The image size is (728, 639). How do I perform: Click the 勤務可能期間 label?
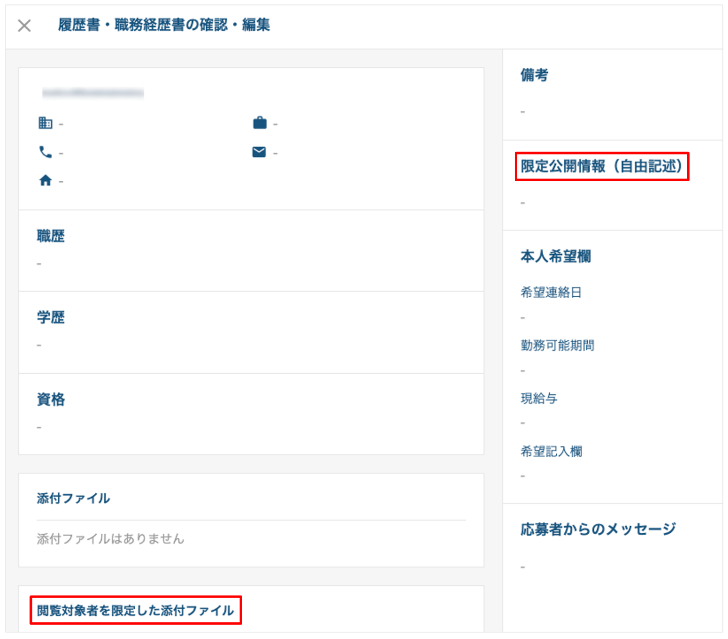point(558,346)
